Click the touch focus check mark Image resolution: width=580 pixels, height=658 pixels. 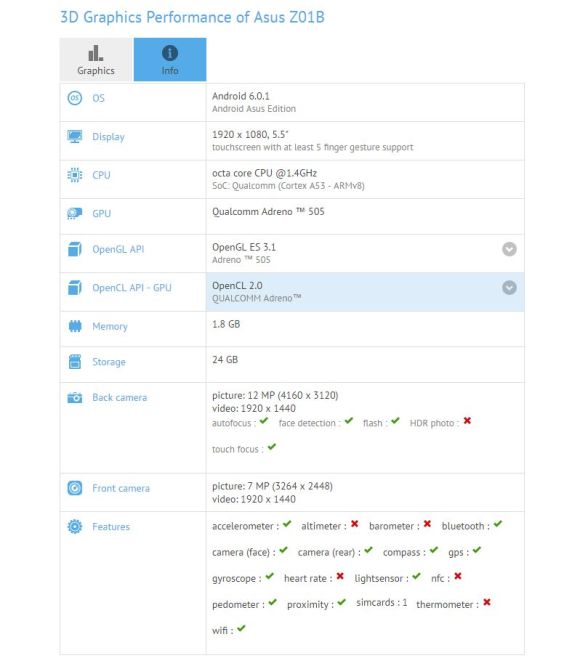[272, 447]
